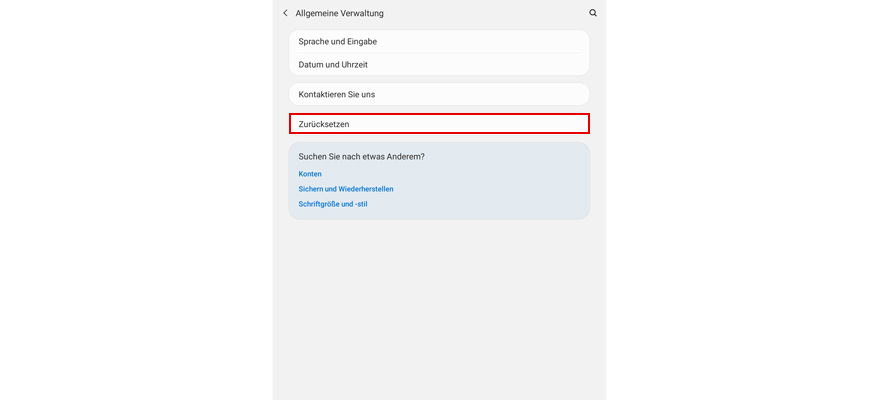Choose the highlighted Zurücksetzen entry
879x400 pixels.
[438, 124]
